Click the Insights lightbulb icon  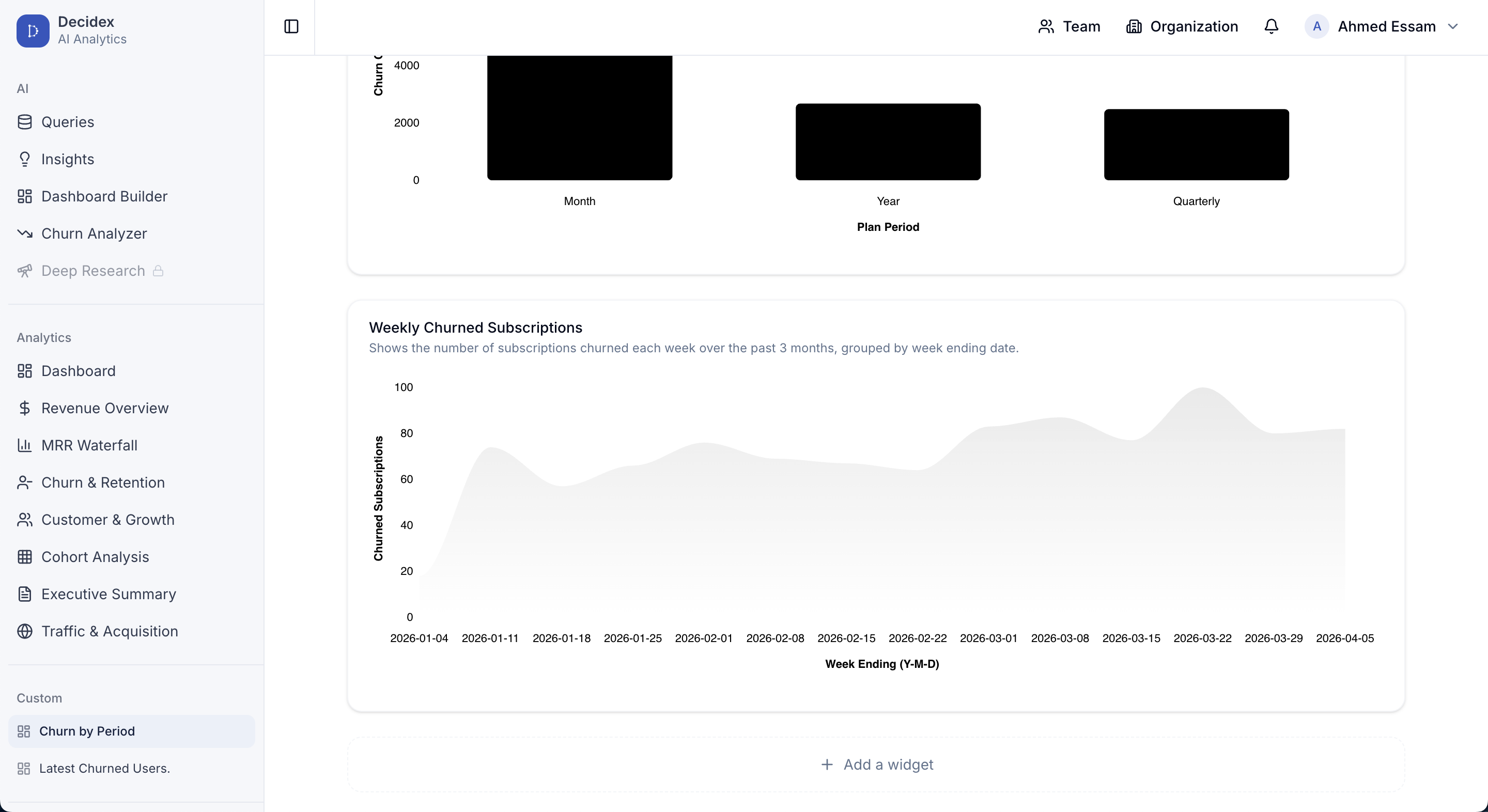click(25, 159)
